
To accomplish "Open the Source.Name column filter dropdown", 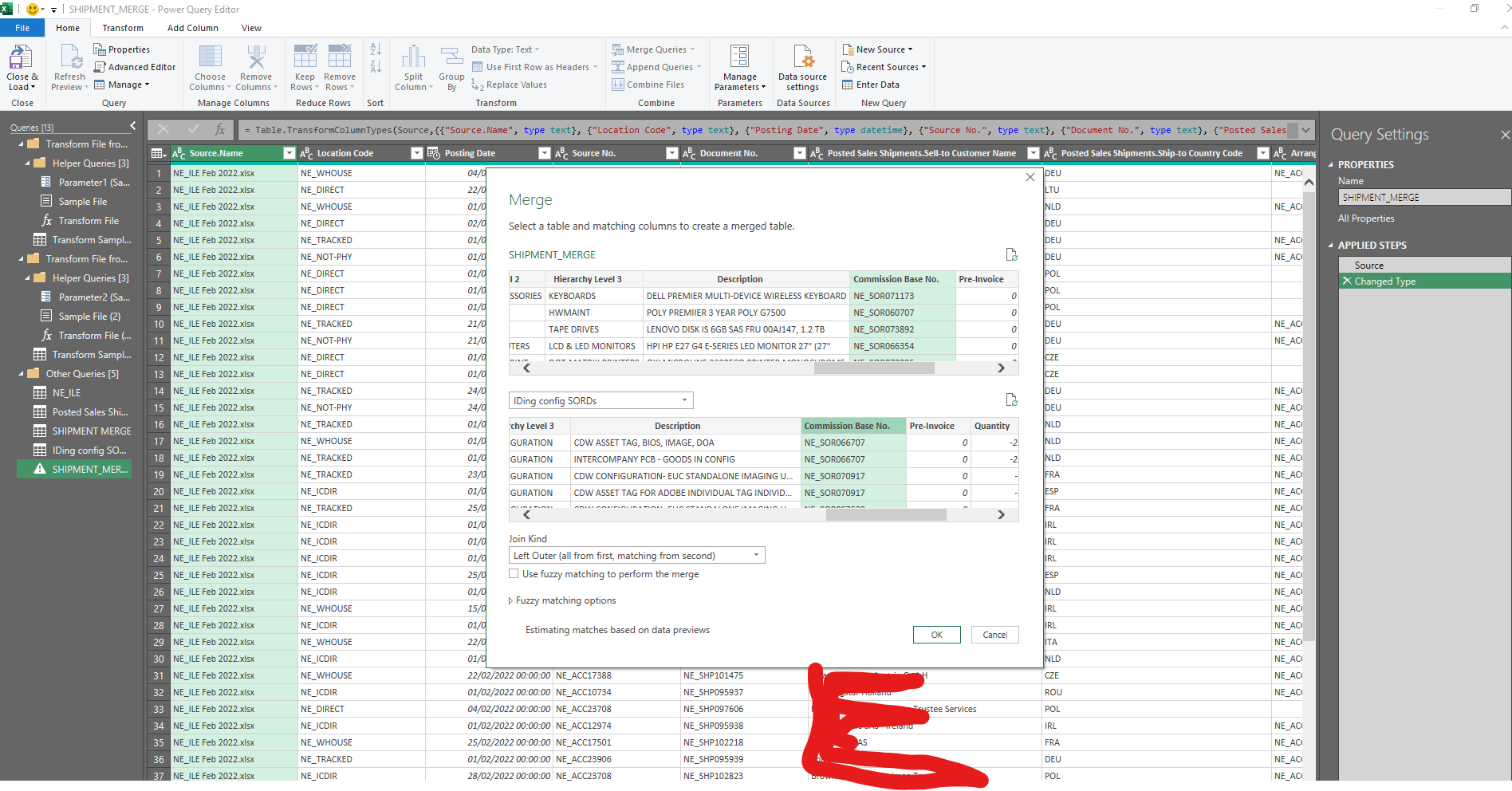I will (x=289, y=153).
